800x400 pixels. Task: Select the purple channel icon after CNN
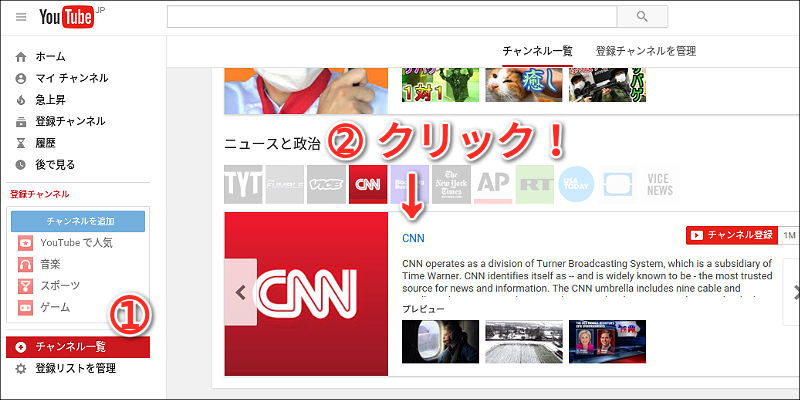click(410, 184)
